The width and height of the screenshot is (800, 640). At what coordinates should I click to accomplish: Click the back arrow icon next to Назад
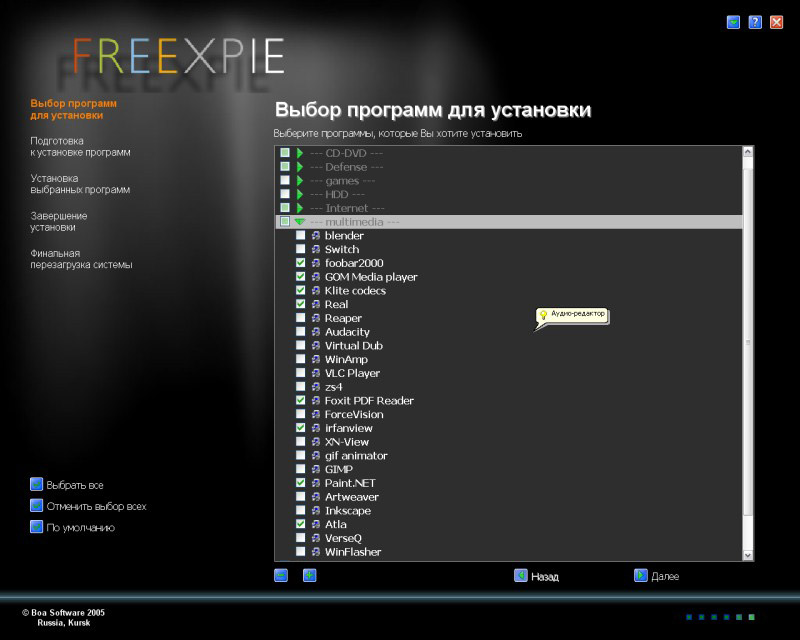(520, 575)
